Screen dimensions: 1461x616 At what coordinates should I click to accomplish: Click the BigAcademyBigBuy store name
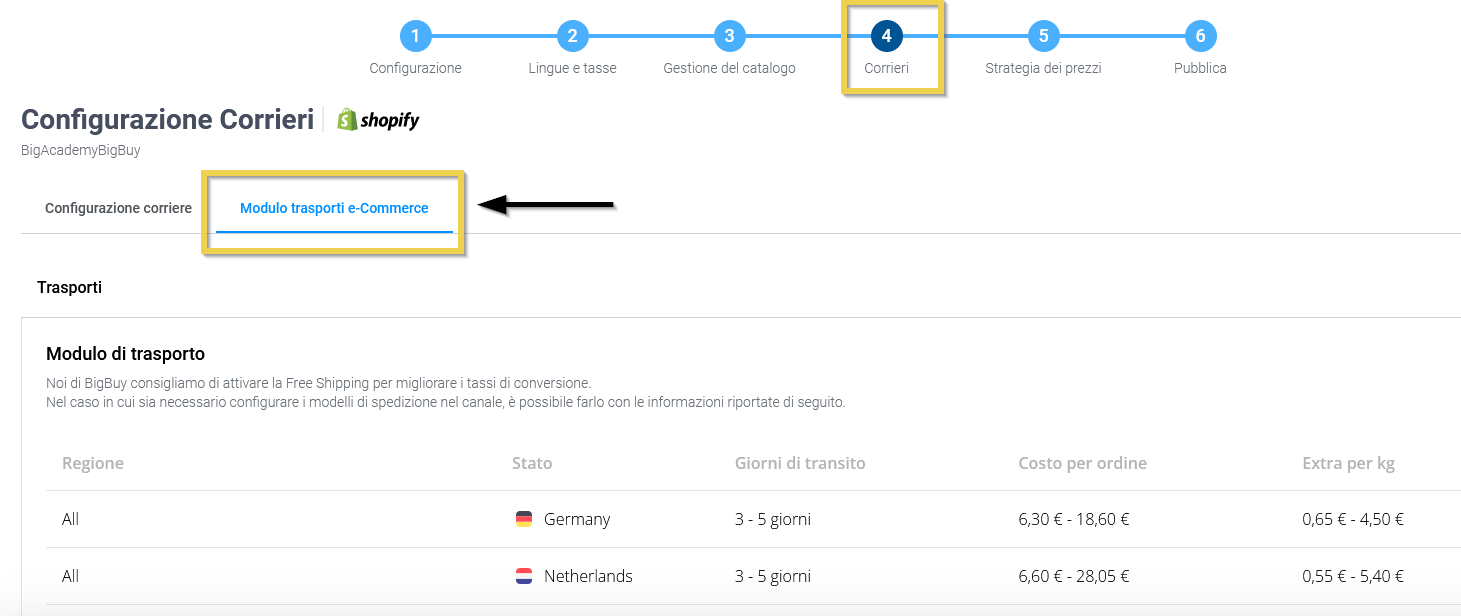(81, 151)
